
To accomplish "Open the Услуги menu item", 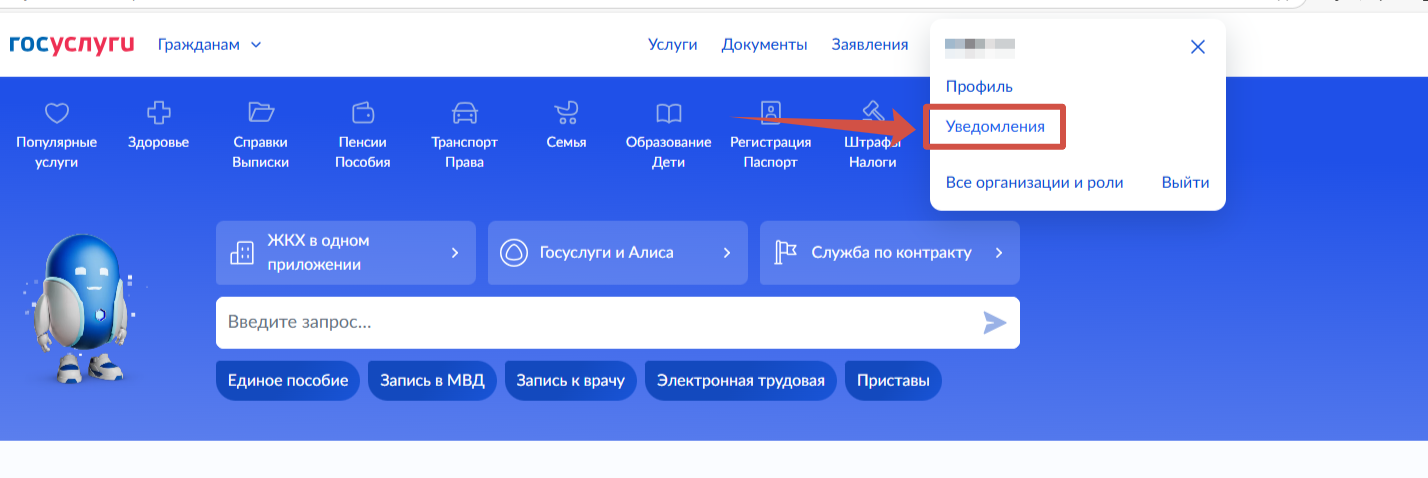I will point(672,45).
